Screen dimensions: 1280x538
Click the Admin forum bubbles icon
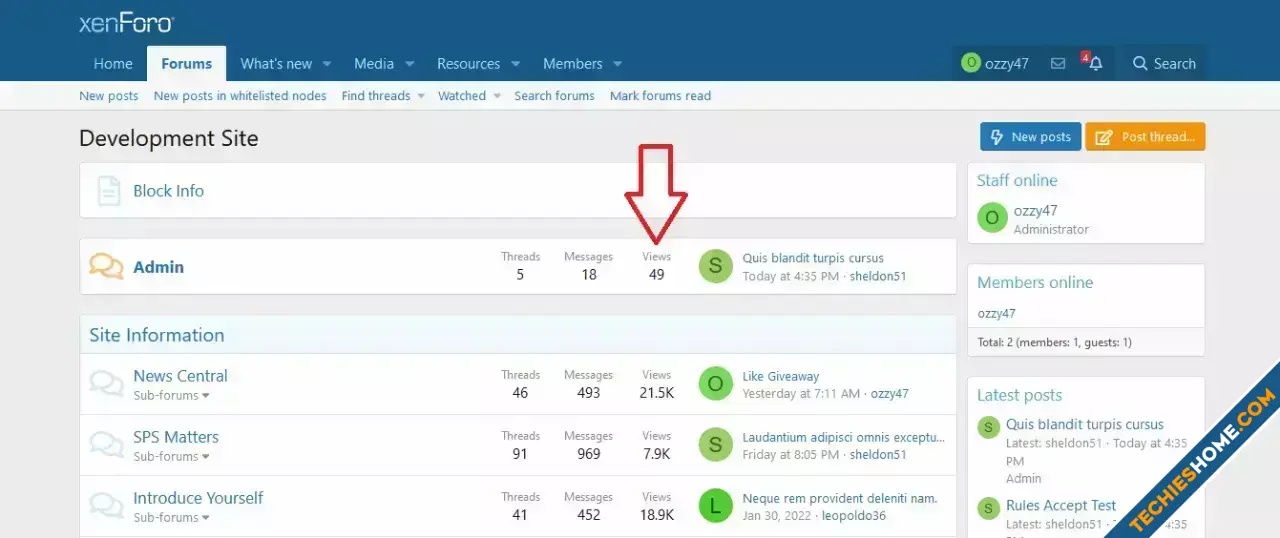pos(106,266)
